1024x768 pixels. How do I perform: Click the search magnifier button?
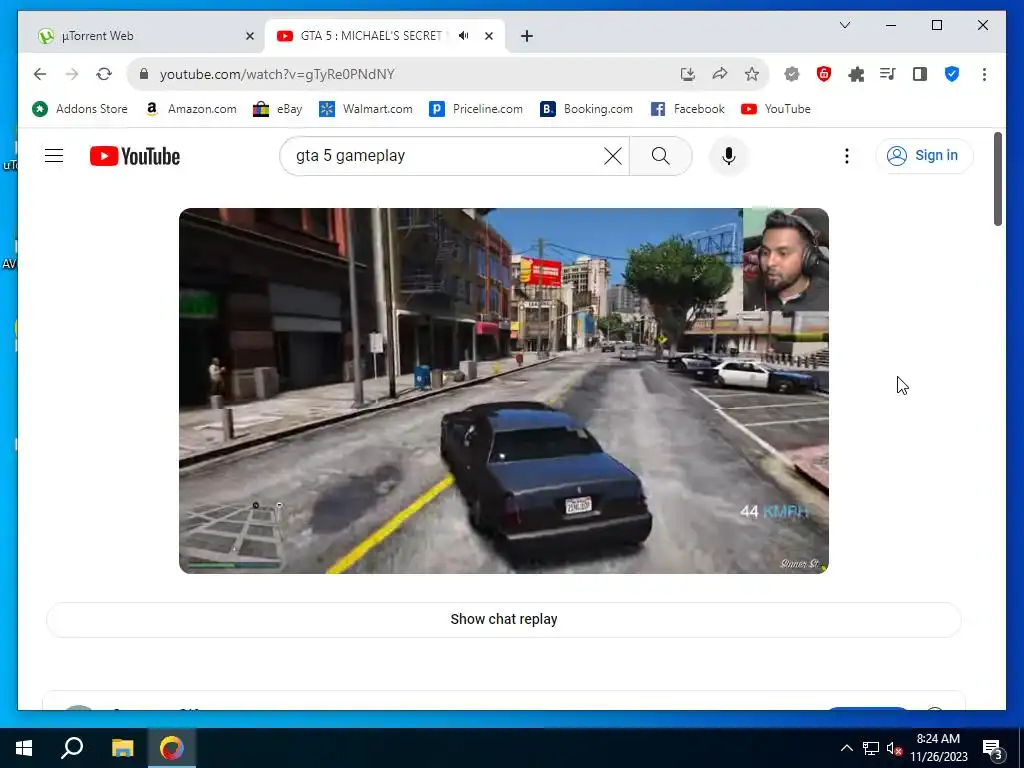click(660, 156)
